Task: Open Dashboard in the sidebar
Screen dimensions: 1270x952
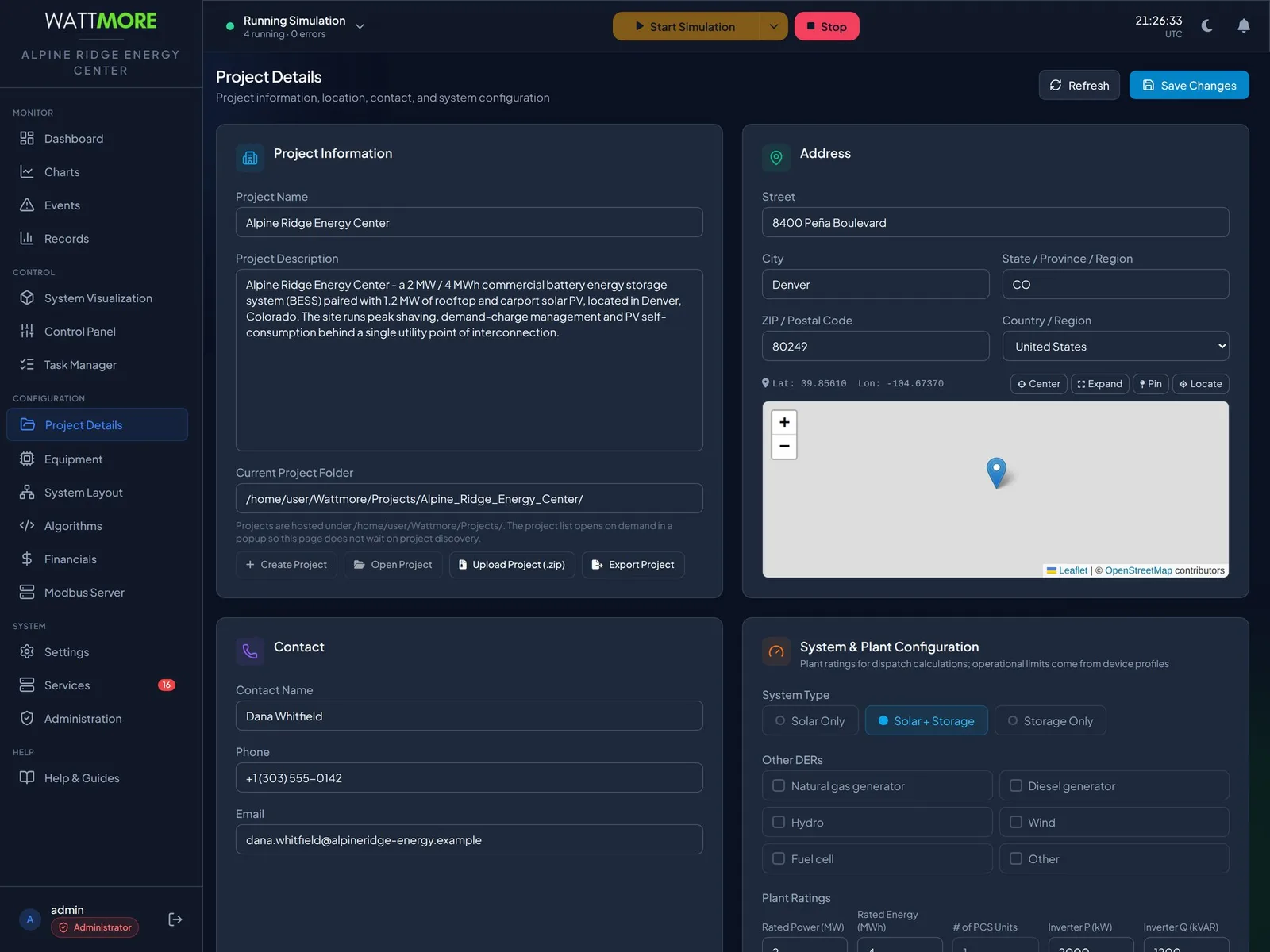Action: click(97, 139)
